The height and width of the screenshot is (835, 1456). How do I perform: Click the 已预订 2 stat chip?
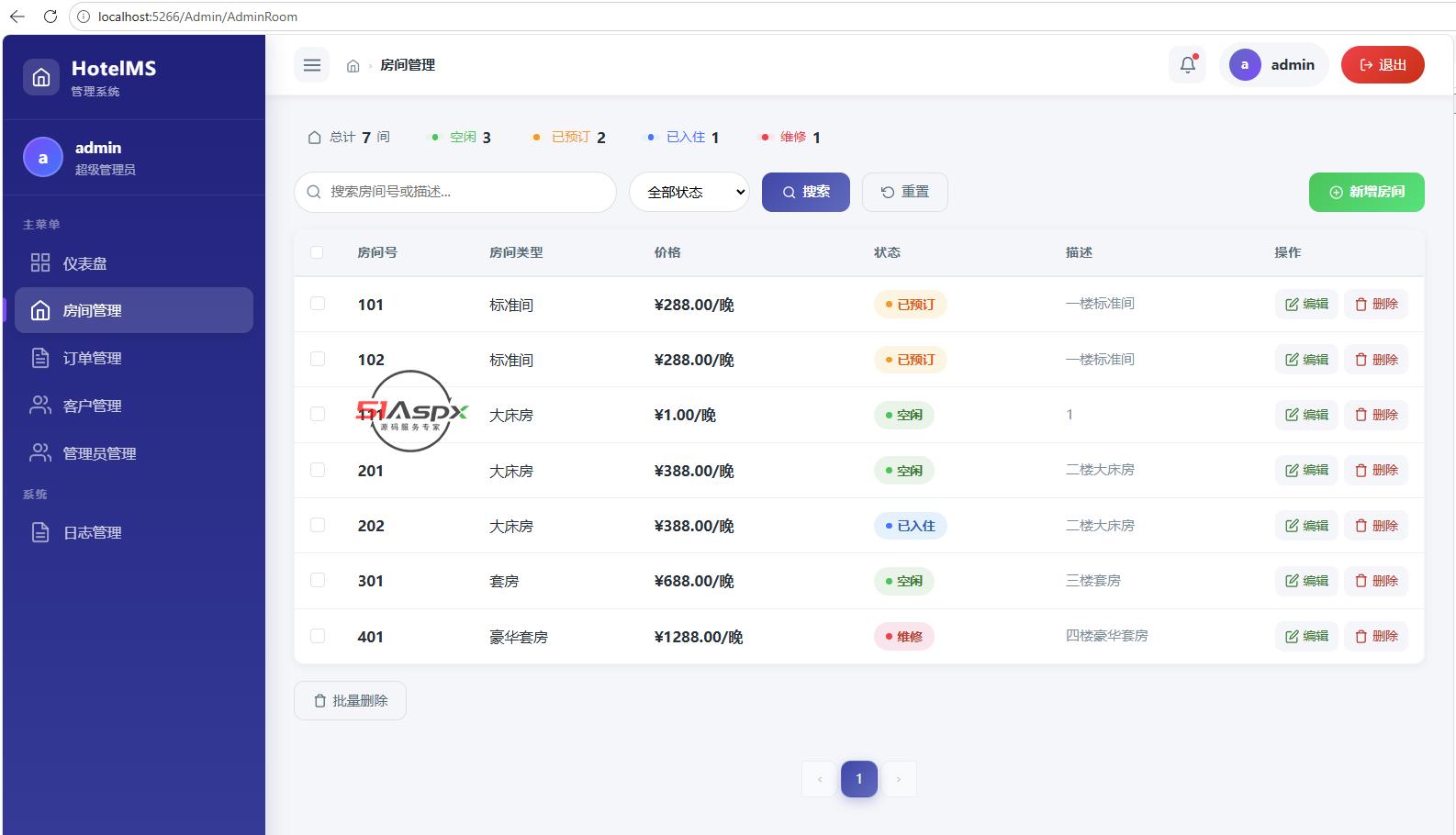coord(569,137)
